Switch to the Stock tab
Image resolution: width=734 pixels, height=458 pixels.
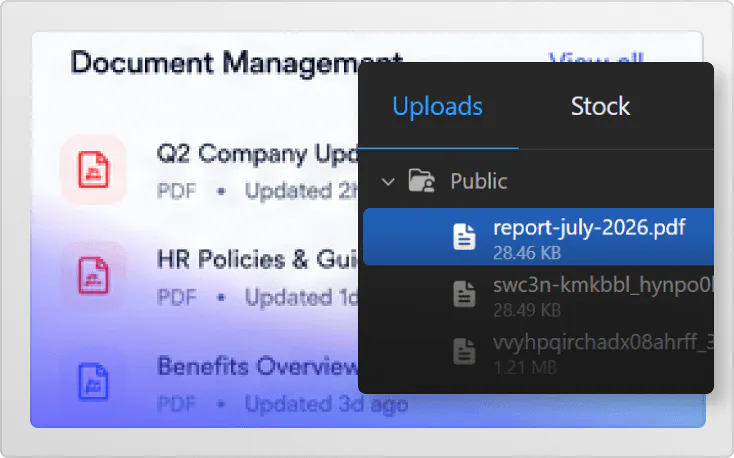[x=600, y=106]
